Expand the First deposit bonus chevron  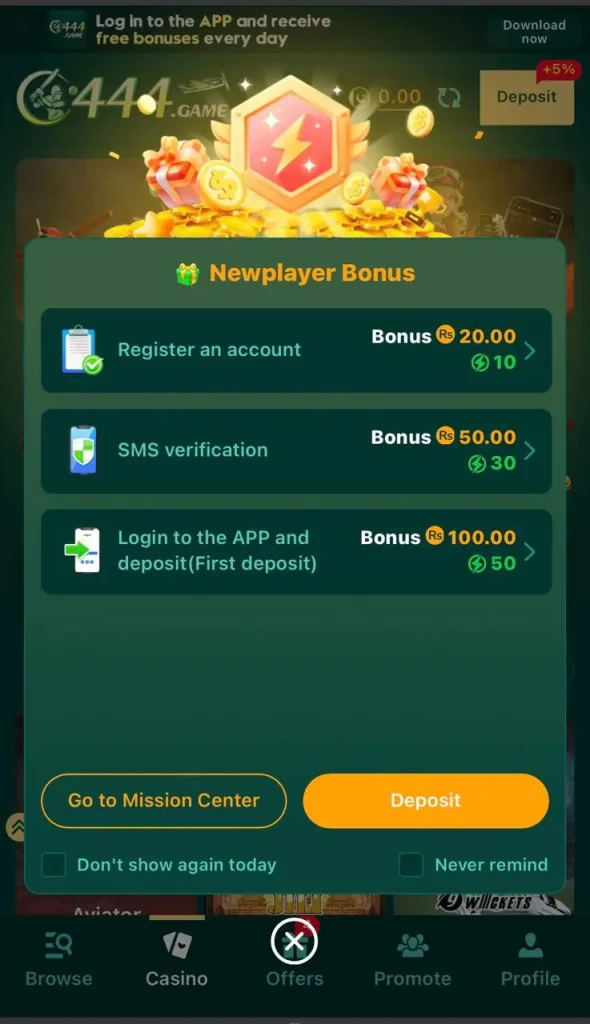(x=530, y=552)
